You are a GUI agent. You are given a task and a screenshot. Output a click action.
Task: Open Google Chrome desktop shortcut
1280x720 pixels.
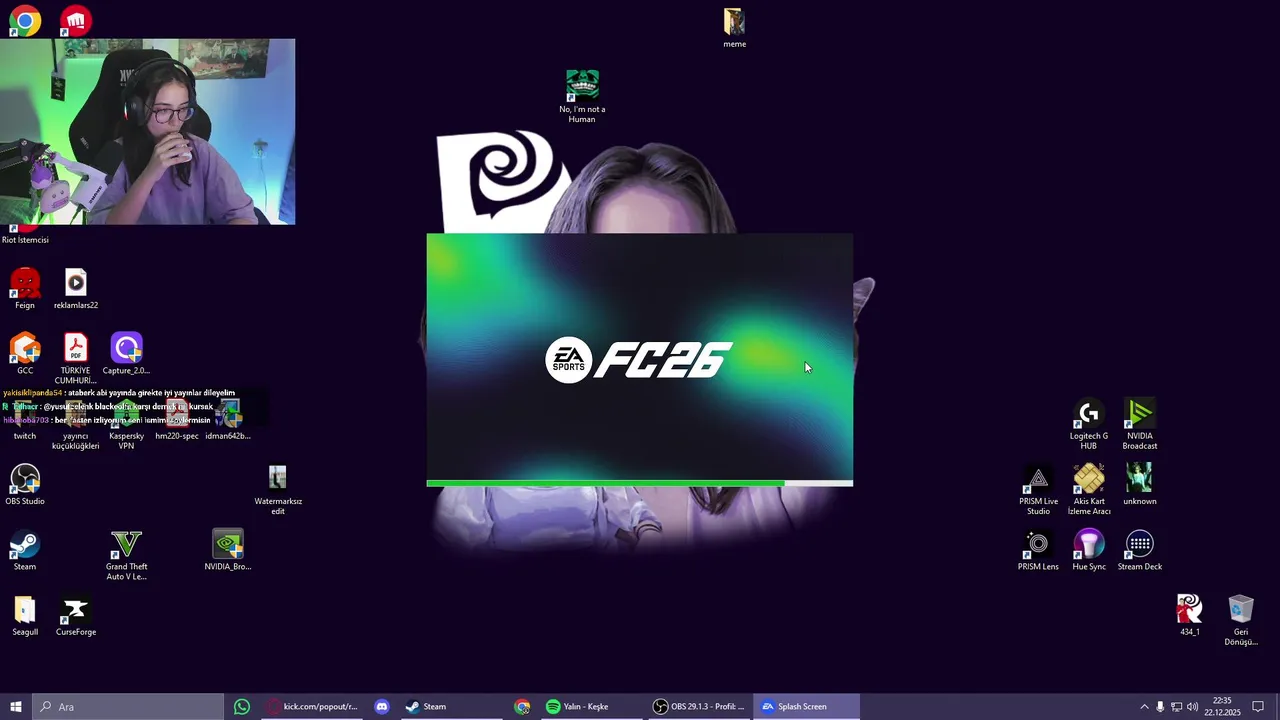[x=25, y=21]
